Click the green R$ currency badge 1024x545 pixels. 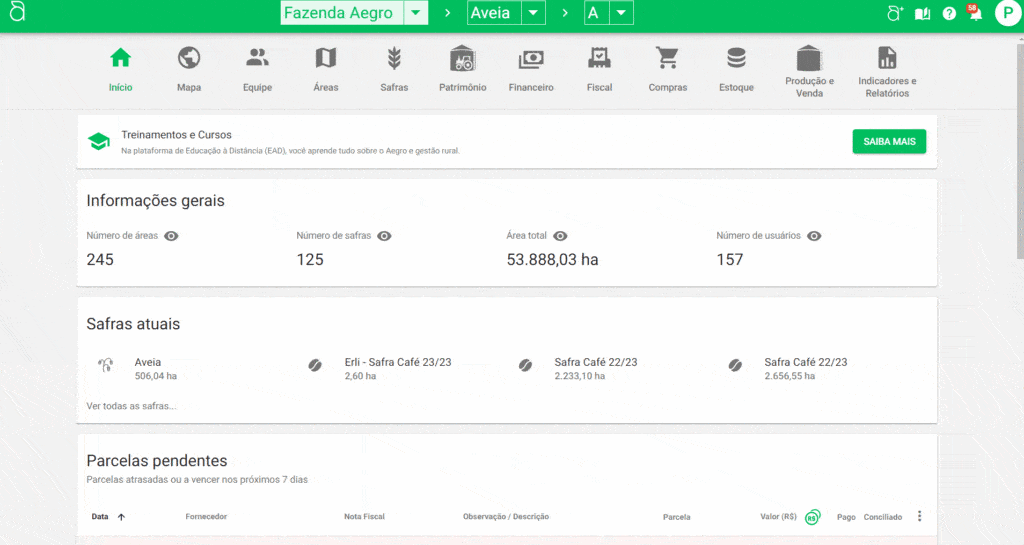click(812, 517)
